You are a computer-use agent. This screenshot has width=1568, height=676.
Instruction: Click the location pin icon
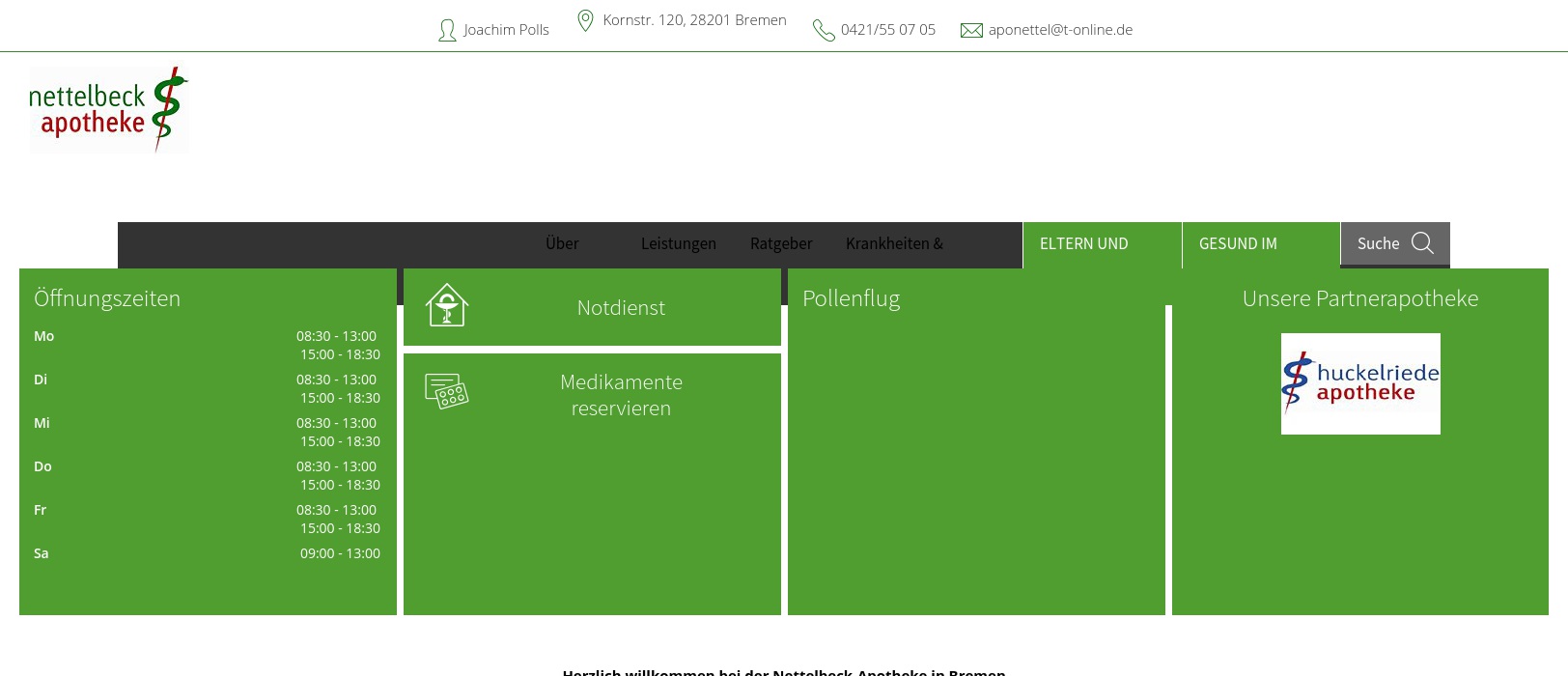pyautogui.click(x=585, y=21)
